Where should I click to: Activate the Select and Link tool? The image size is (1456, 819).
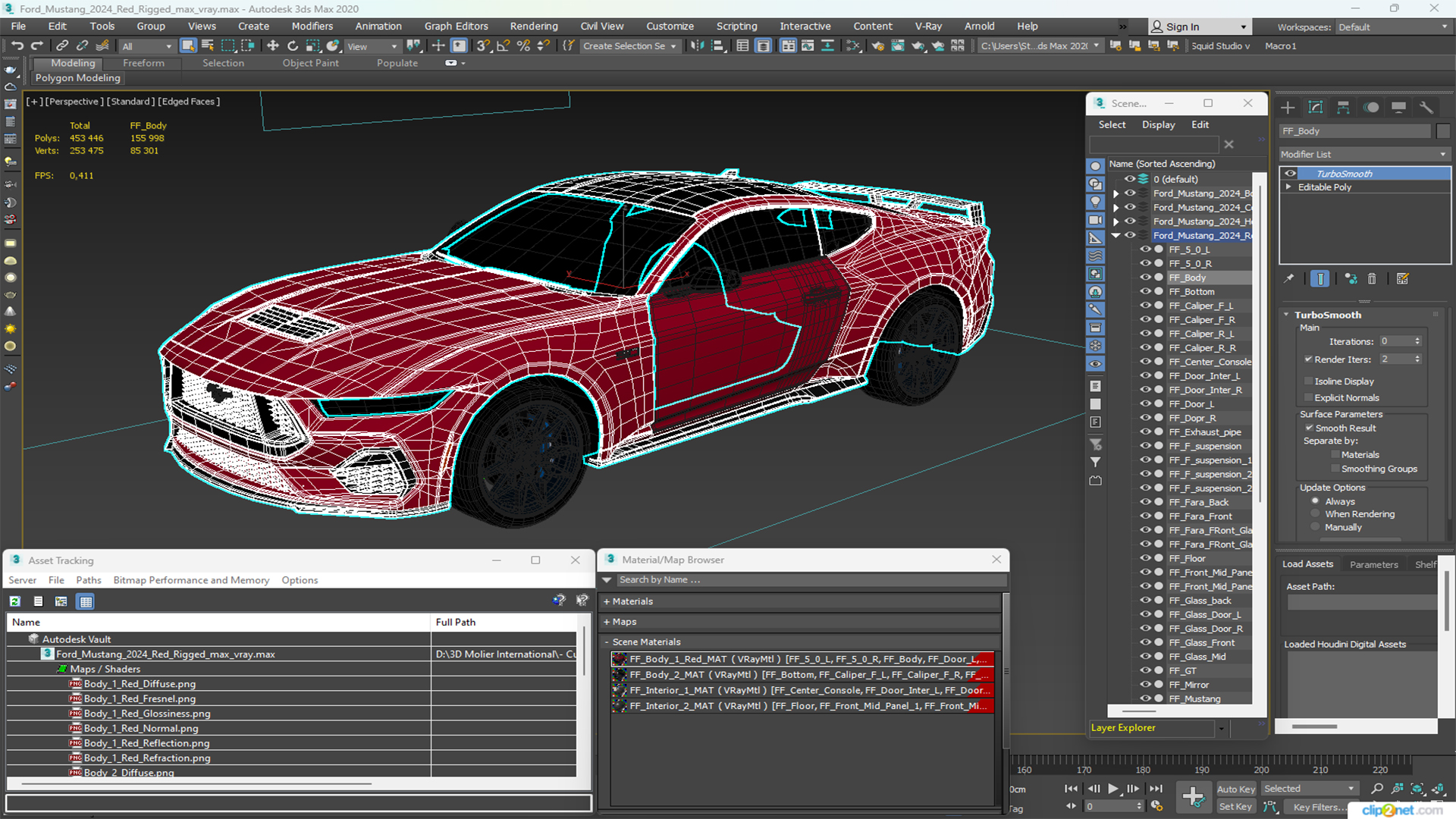pos(62,46)
